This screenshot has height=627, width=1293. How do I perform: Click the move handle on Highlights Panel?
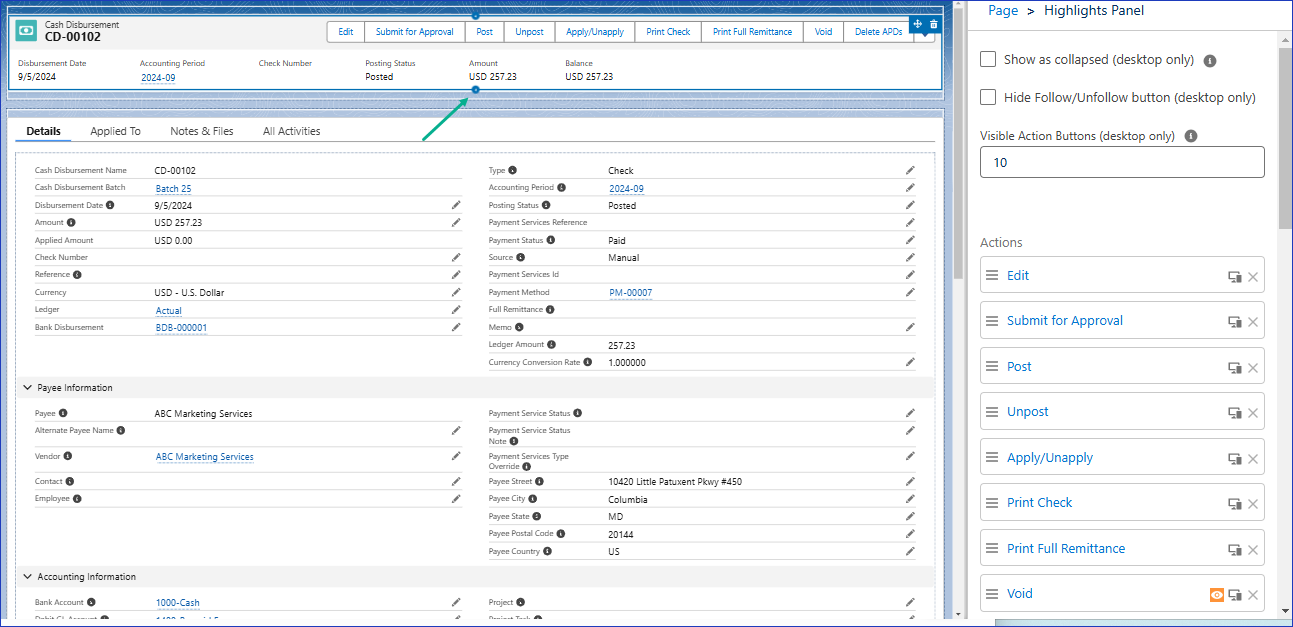[x=918, y=24]
